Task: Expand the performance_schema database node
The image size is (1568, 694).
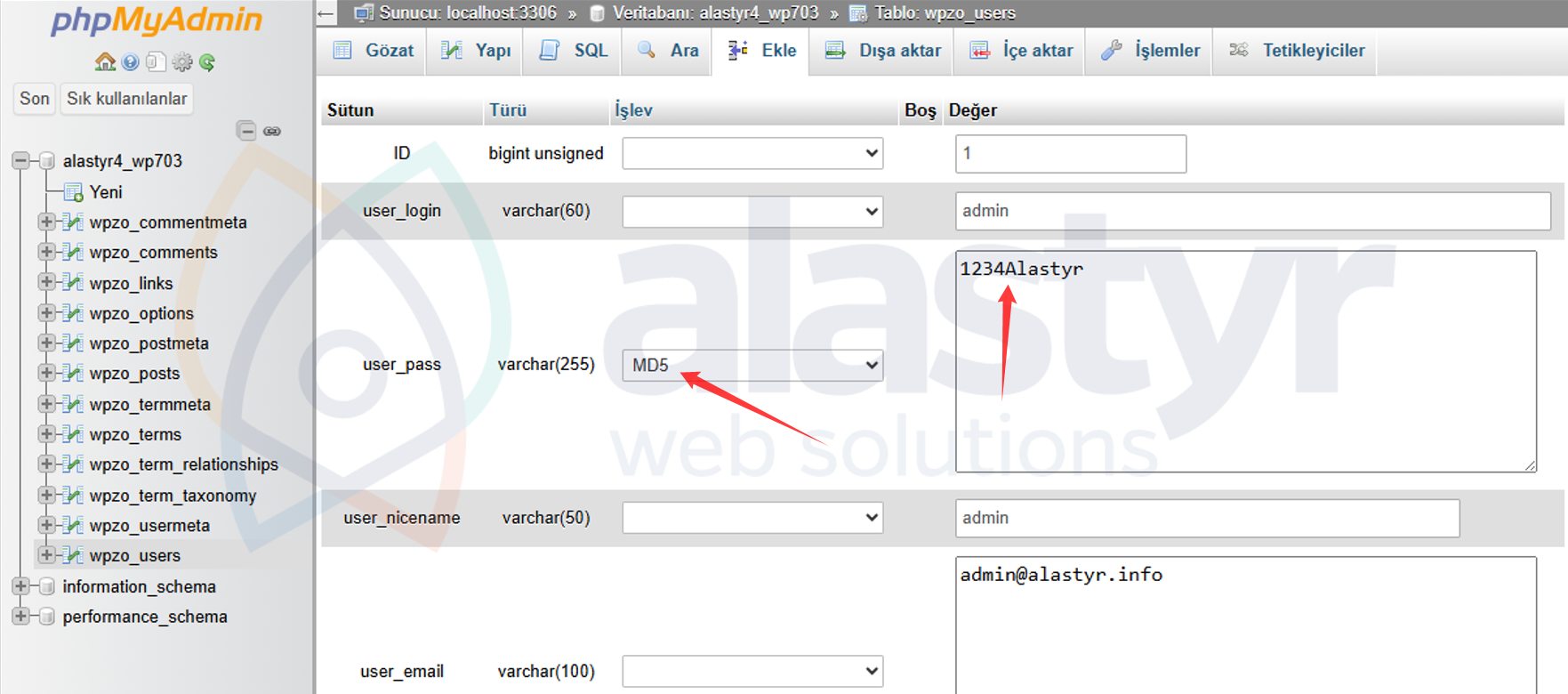Action: pyautogui.click(x=20, y=617)
